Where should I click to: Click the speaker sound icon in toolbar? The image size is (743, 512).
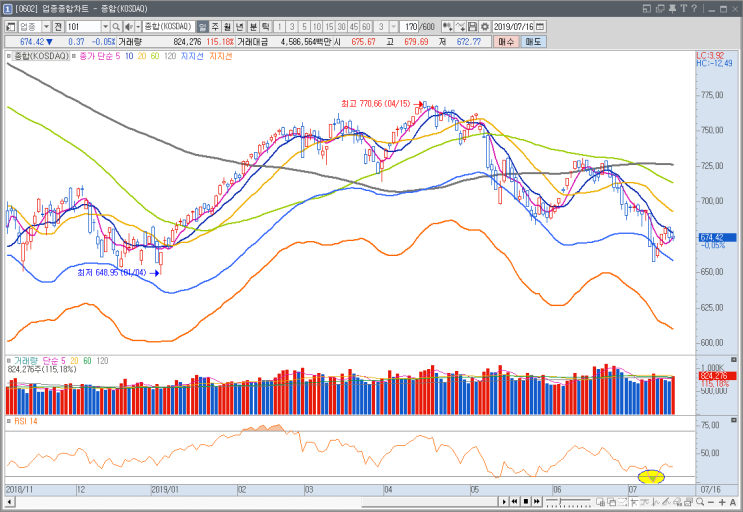coord(128,27)
